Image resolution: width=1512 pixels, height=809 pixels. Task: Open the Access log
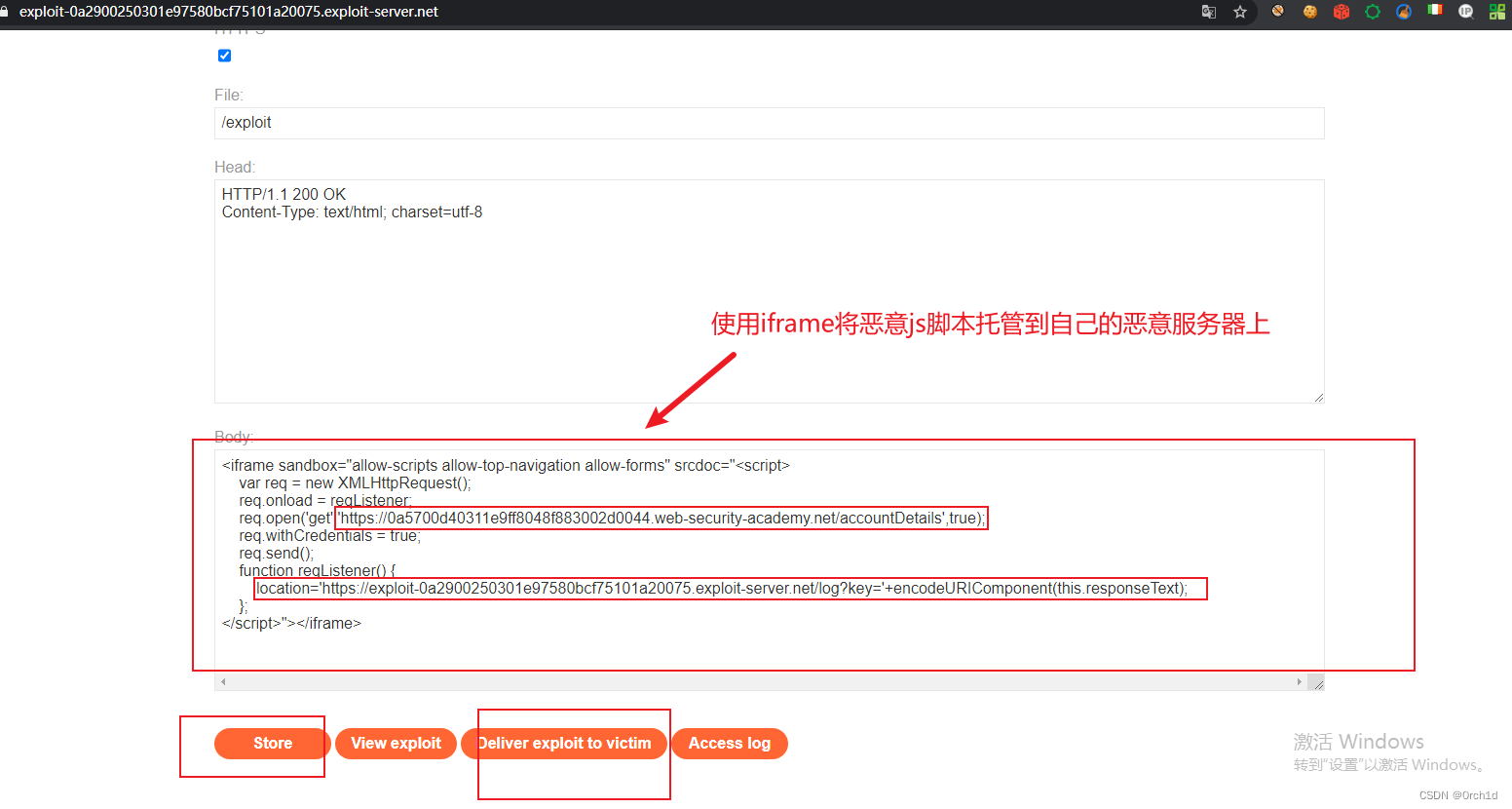730,743
